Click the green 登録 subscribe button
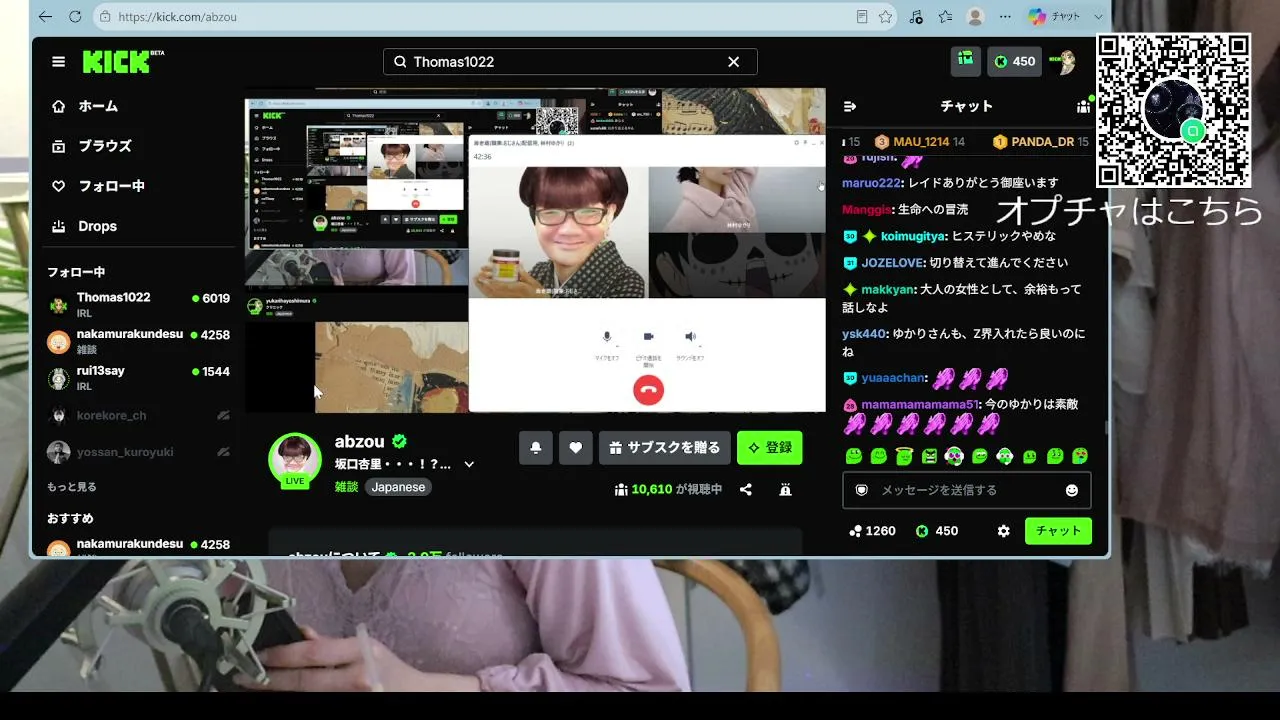The image size is (1280, 720). [x=770, y=448]
